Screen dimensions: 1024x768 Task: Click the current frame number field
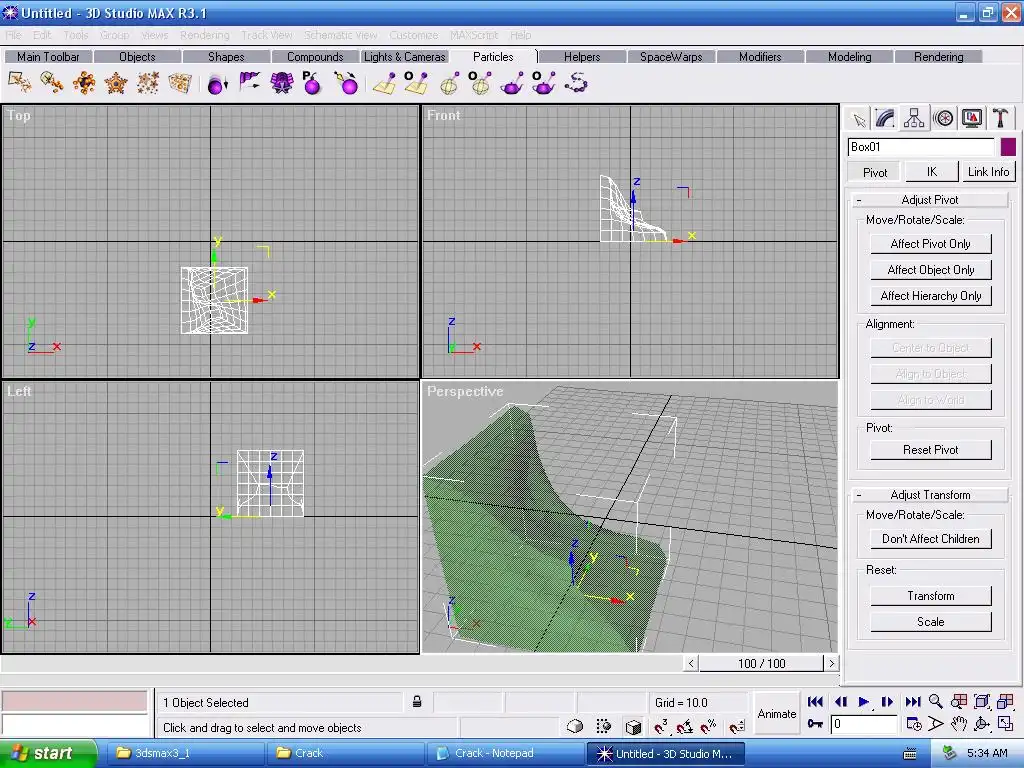863,724
